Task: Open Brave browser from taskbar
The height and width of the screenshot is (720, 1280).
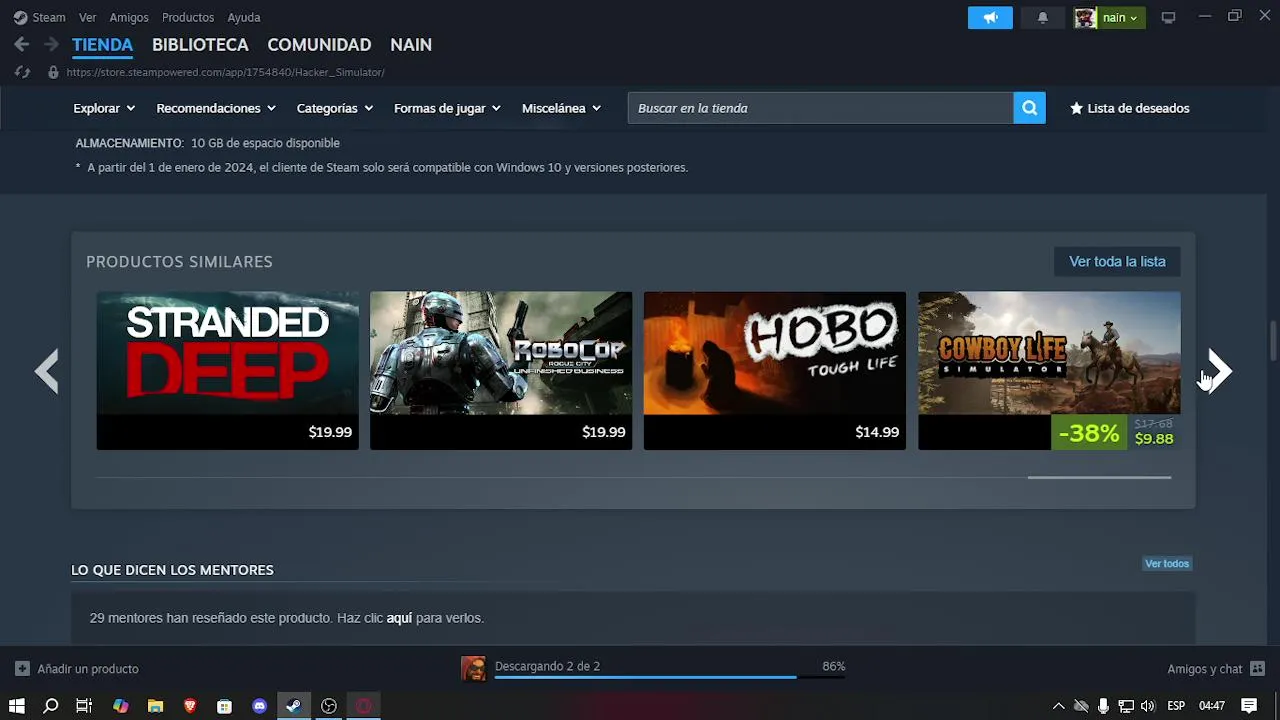Action: (190, 706)
